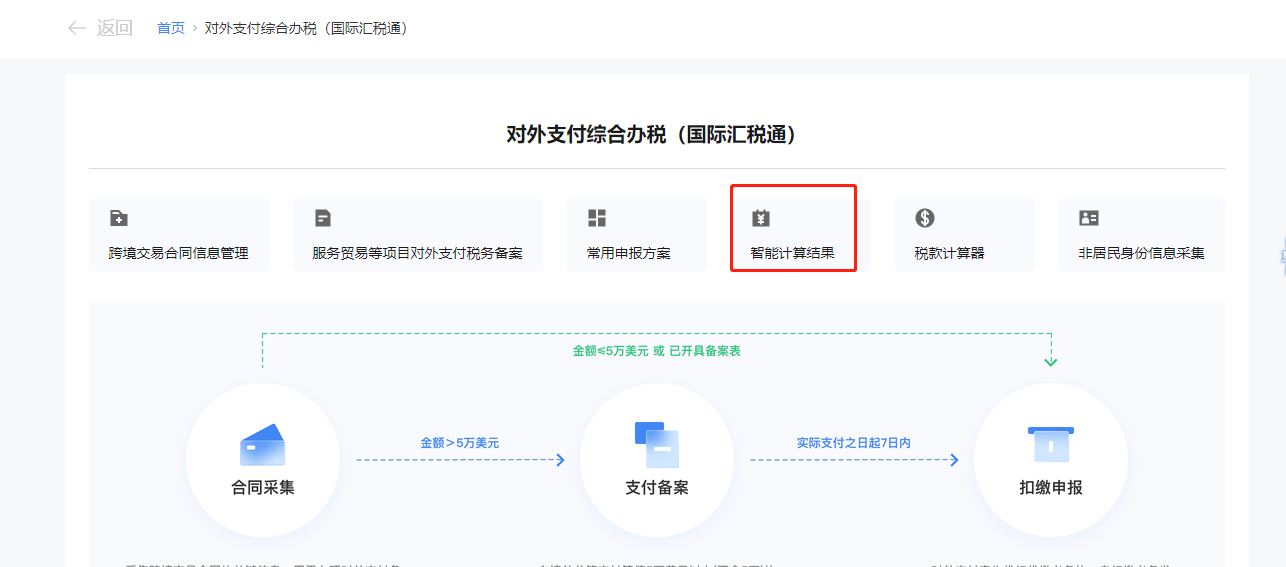Click the 返回 text button
Viewport: 1286px width, 567px height.
[114, 28]
